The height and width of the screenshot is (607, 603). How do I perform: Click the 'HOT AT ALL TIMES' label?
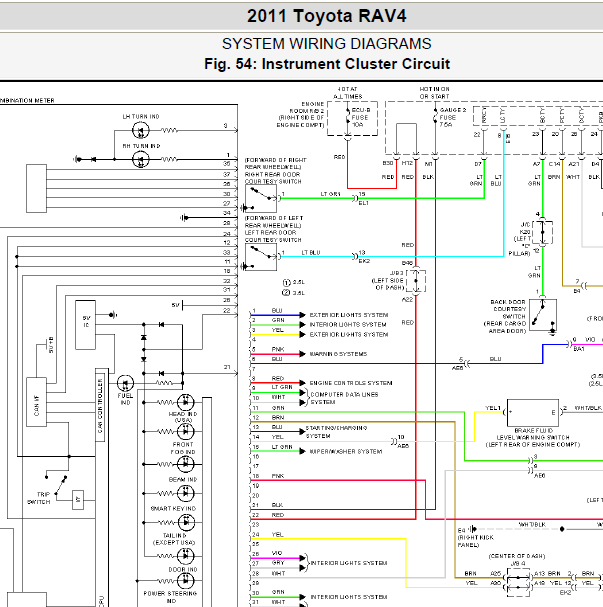pyautogui.click(x=348, y=93)
